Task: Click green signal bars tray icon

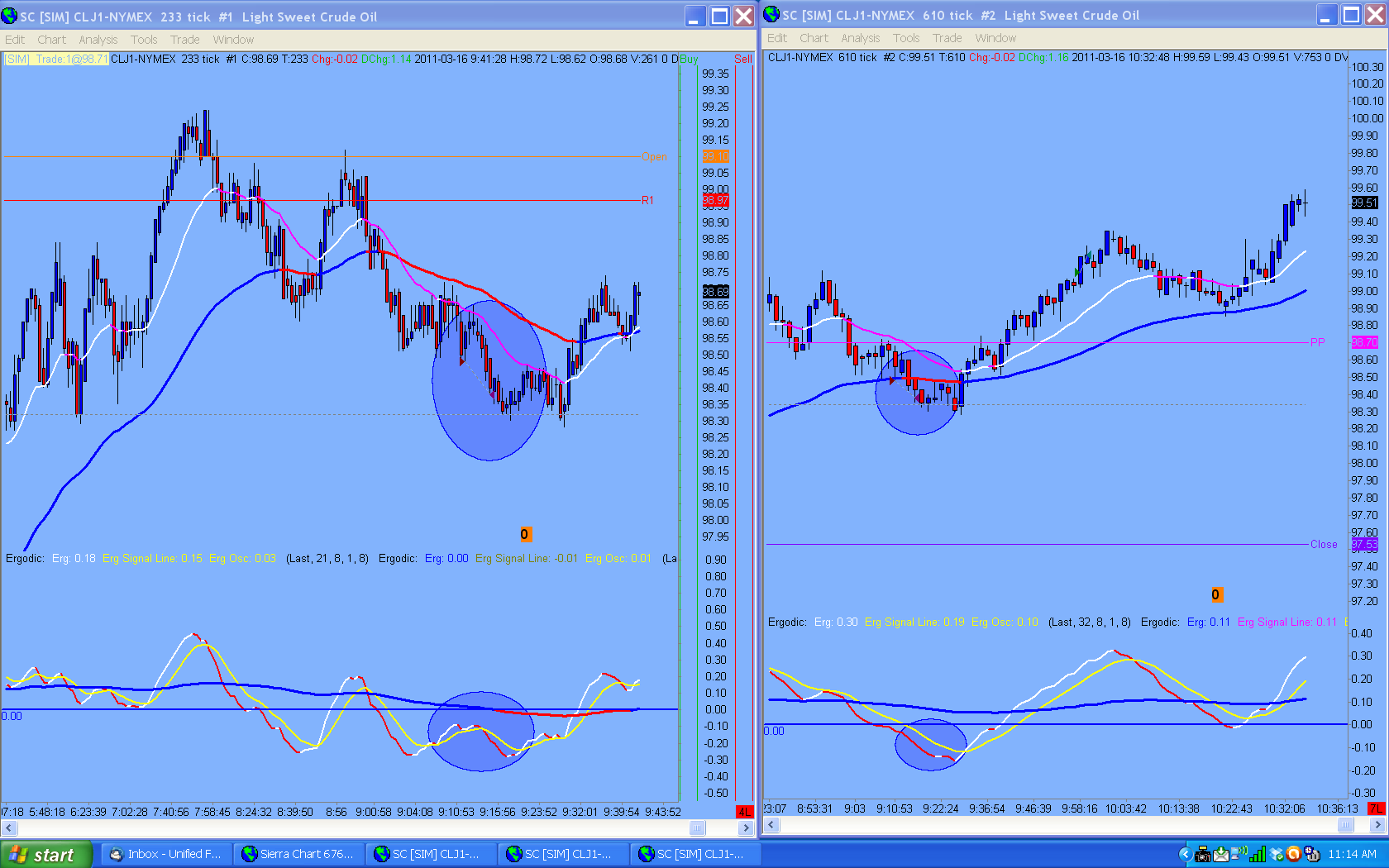Action: point(1258,854)
